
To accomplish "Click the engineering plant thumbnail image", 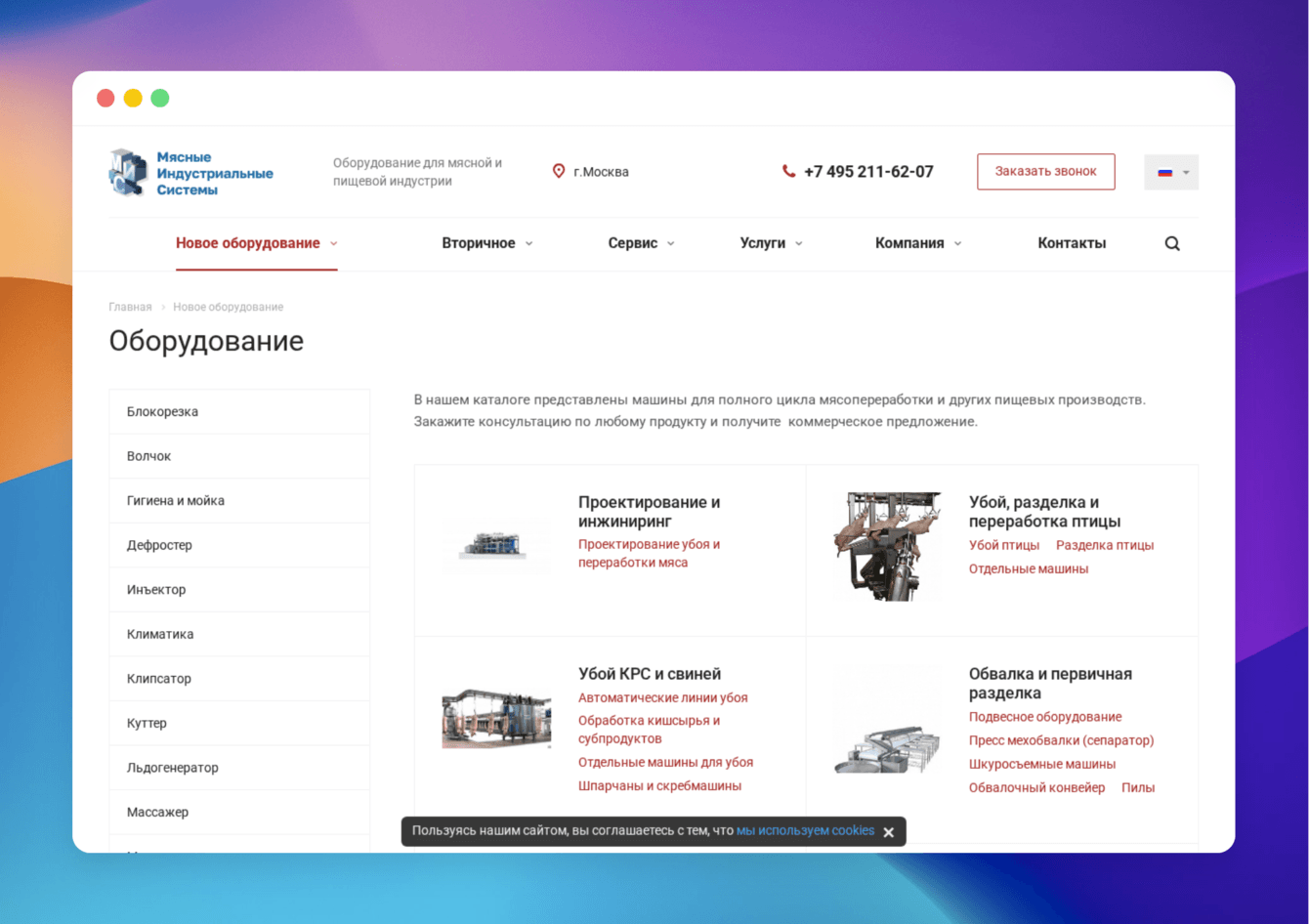I will (x=496, y=545).
